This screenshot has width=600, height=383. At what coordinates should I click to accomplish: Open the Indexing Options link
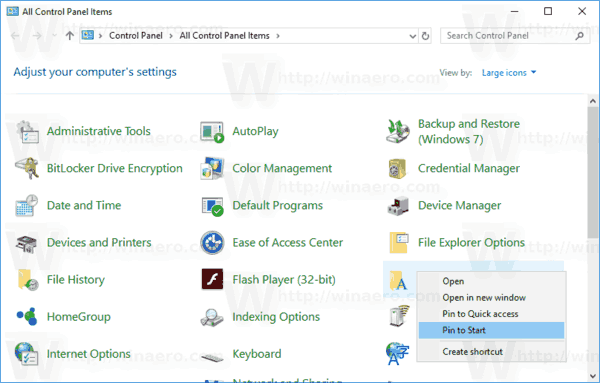(276, 317)
